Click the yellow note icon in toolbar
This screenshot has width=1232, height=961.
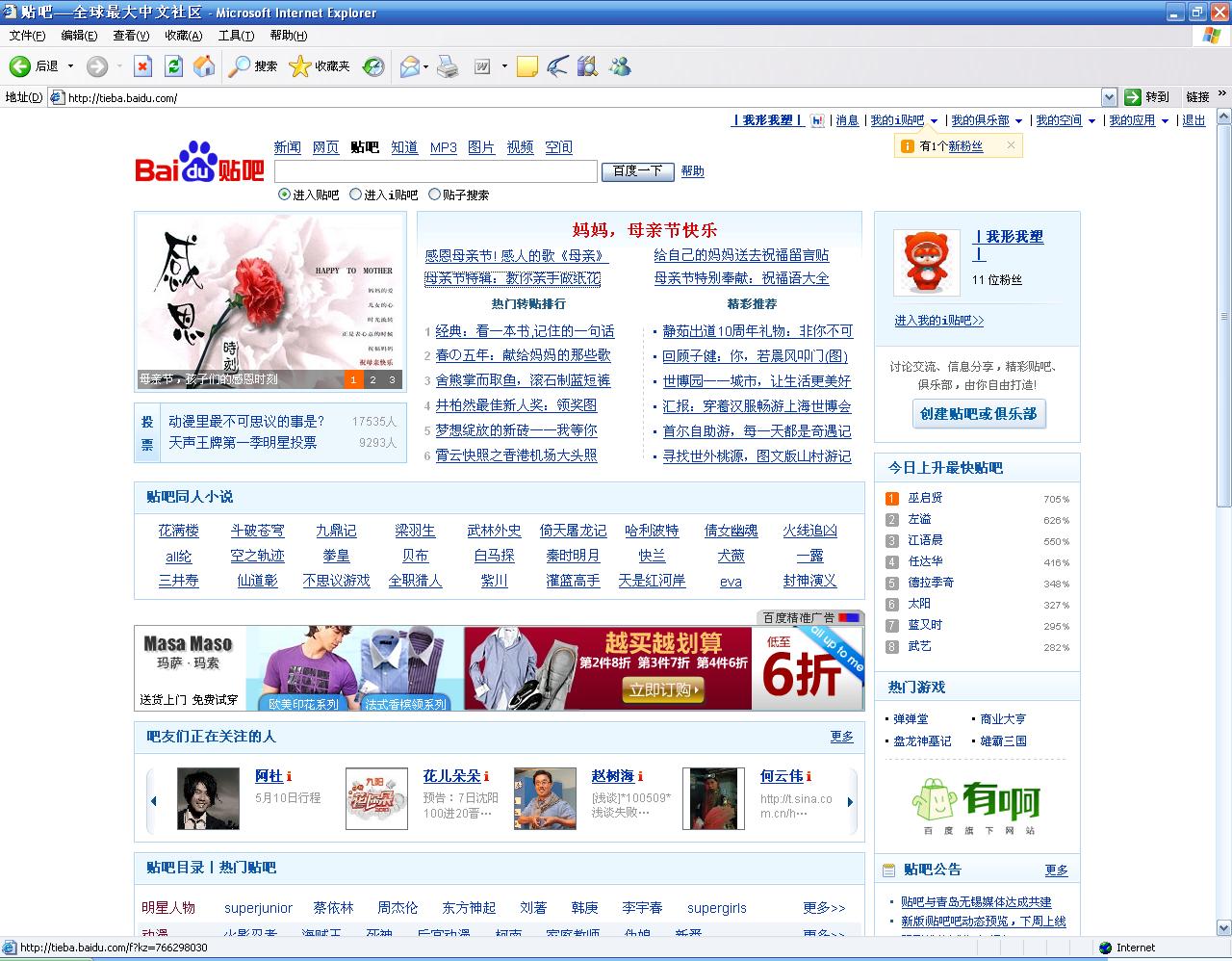point(526,66)
